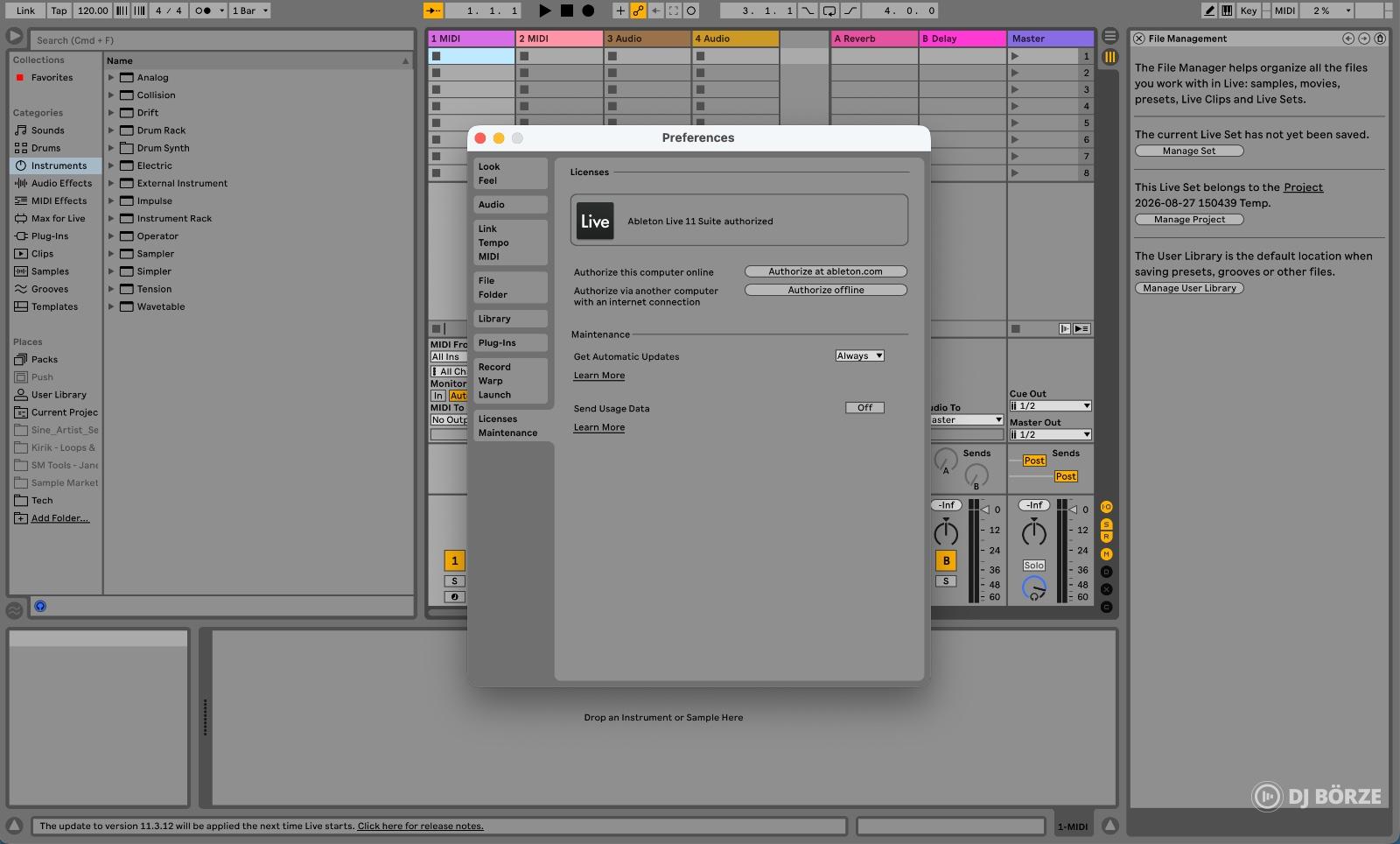This screenshot has height=844, width=1400.
Task: Expand the Analog instrument folder
Action: coord(111,78)
